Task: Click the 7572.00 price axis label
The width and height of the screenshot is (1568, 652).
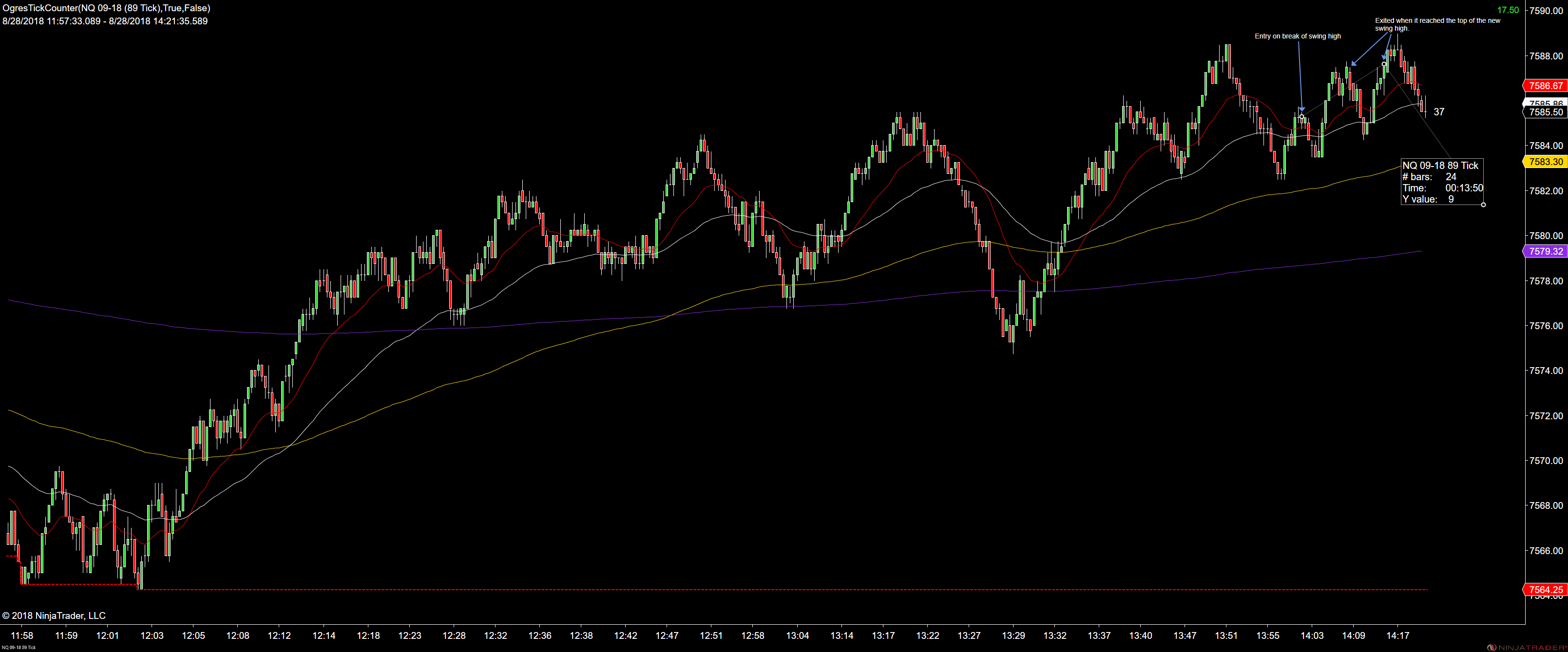Action: coord(1546,416)
